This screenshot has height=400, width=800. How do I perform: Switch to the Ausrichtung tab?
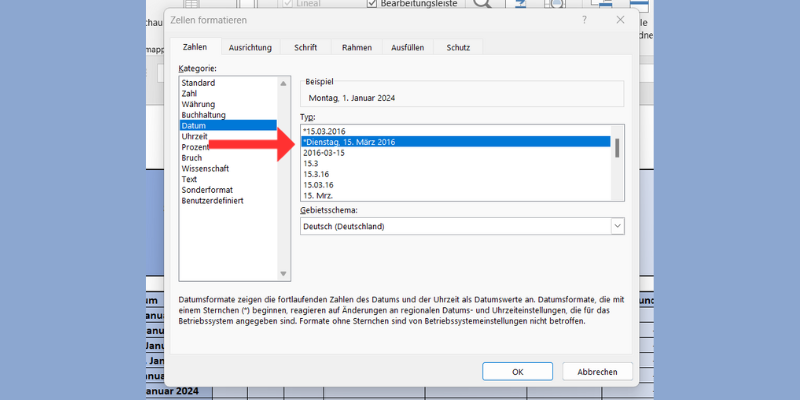pos(250,47)
